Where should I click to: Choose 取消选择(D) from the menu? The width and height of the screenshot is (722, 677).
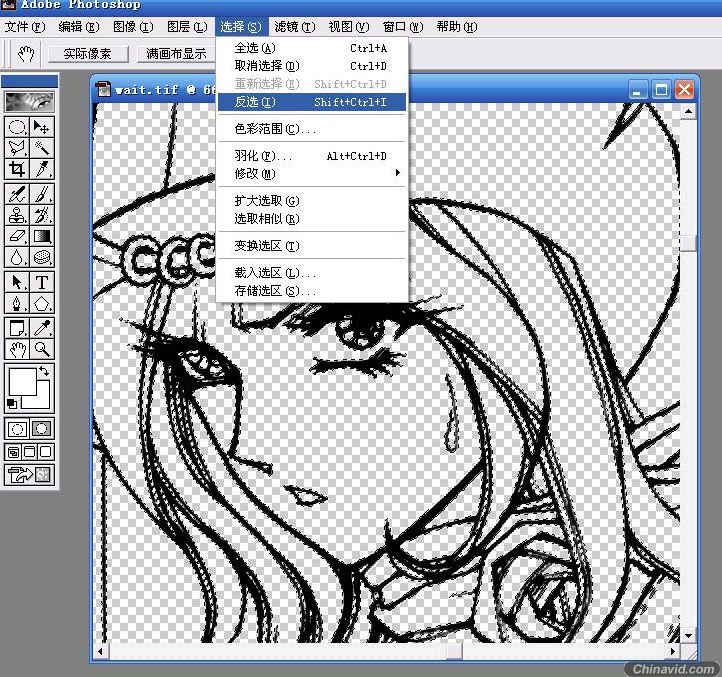(x=312, y=66)
